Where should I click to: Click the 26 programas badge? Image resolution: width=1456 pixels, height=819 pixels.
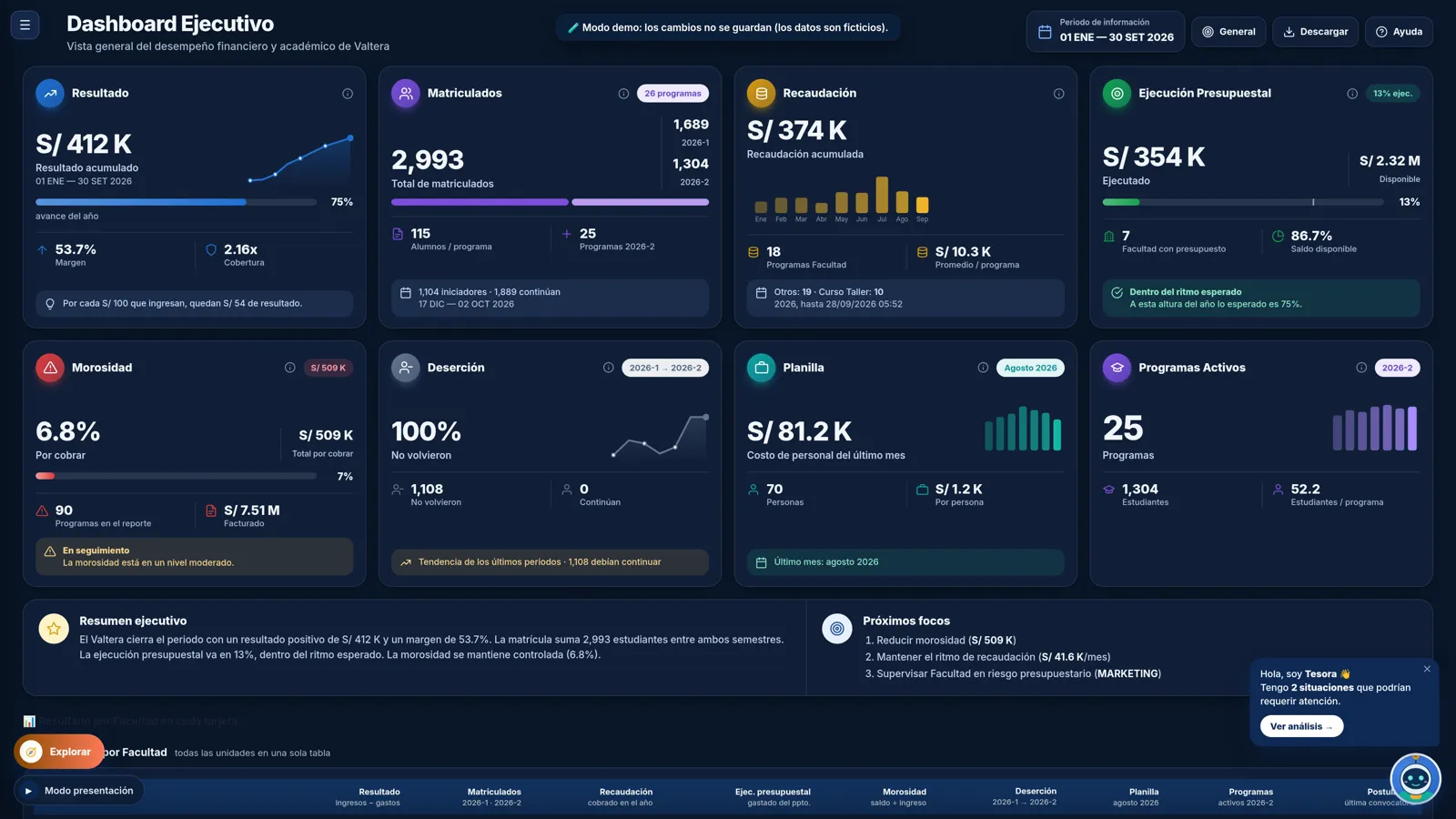coord(672,94)
